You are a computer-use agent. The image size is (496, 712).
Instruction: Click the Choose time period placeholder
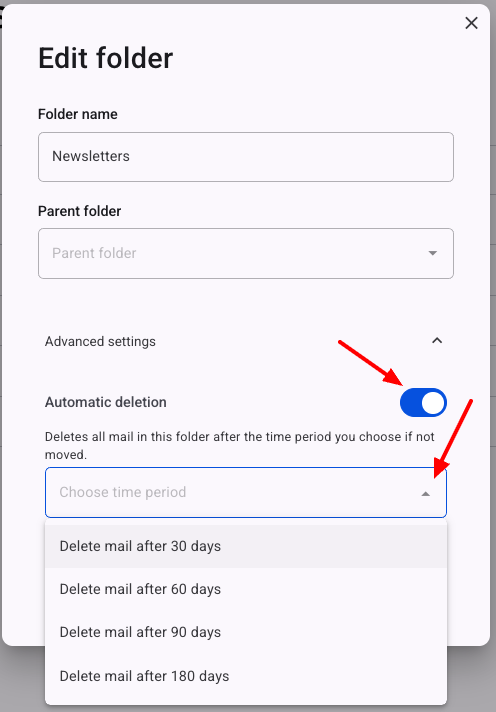(x=123, y=492)
